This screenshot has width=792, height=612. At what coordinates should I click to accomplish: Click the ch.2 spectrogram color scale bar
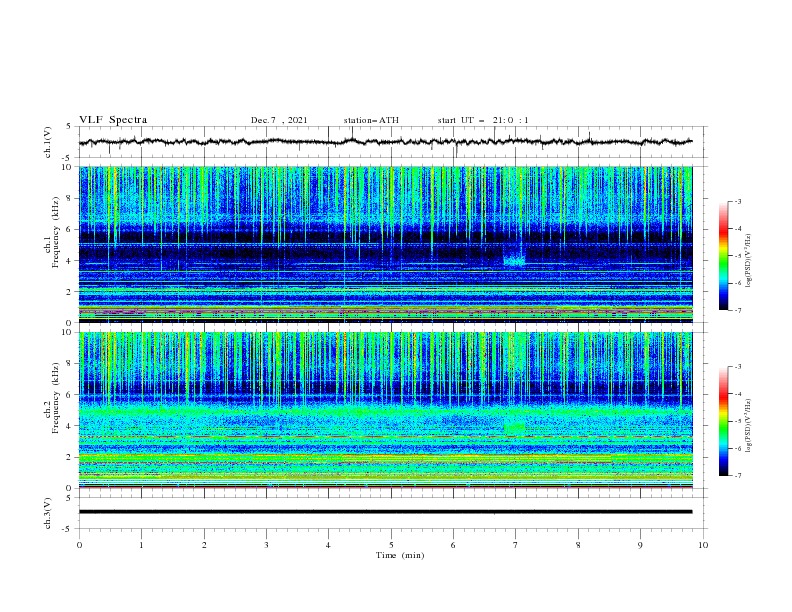[723, 421]
